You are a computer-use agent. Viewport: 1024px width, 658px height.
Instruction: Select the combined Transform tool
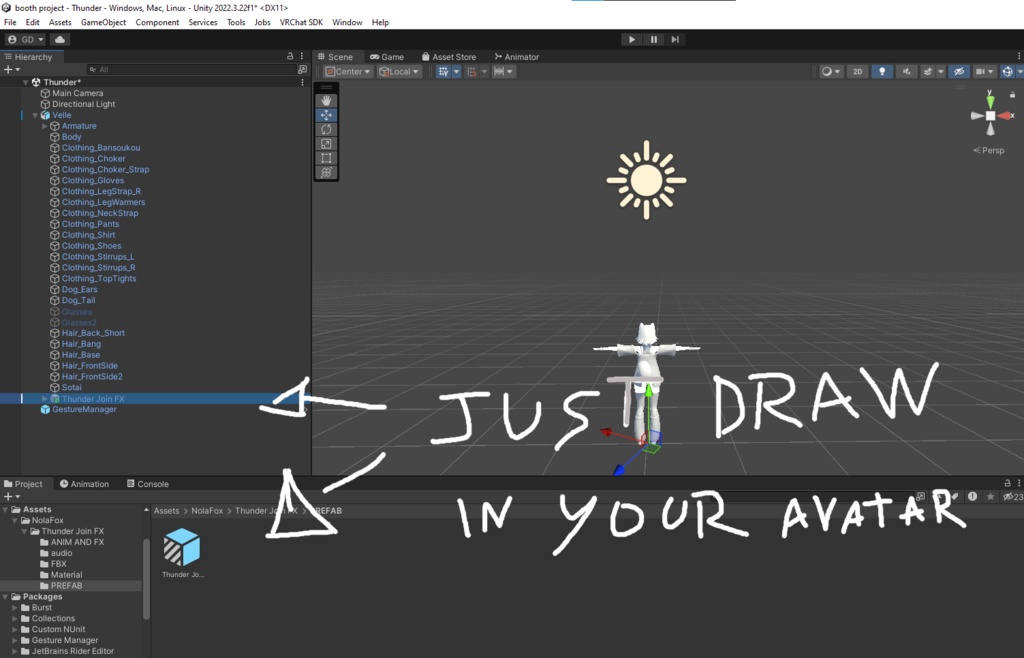coord(326,172)
